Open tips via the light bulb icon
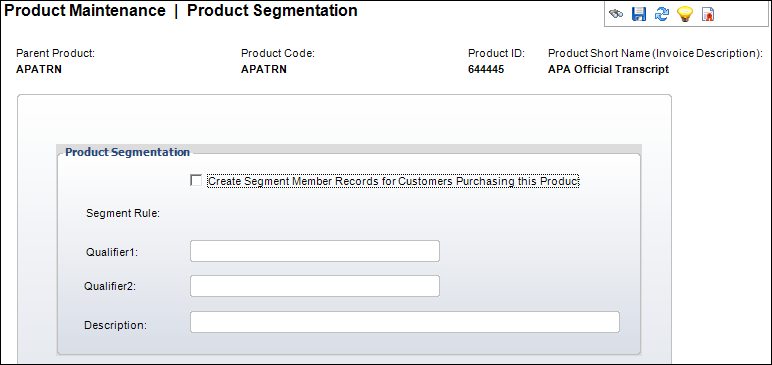The height and width of the screenshot is (365, 772). [685, 14]
